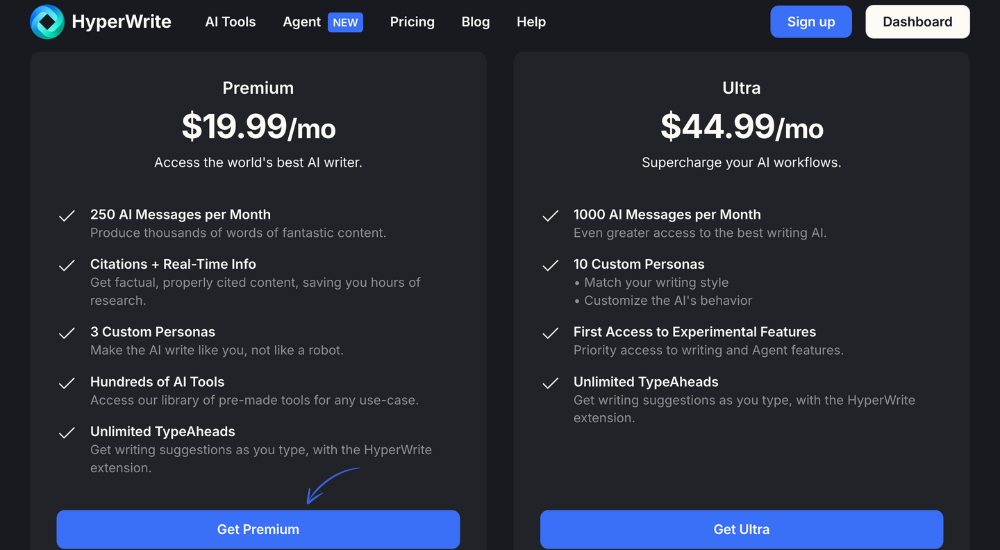Screen dimensions: 1000x550
Task: Click the NEW badge next to Agent
Action: [346, 22]
